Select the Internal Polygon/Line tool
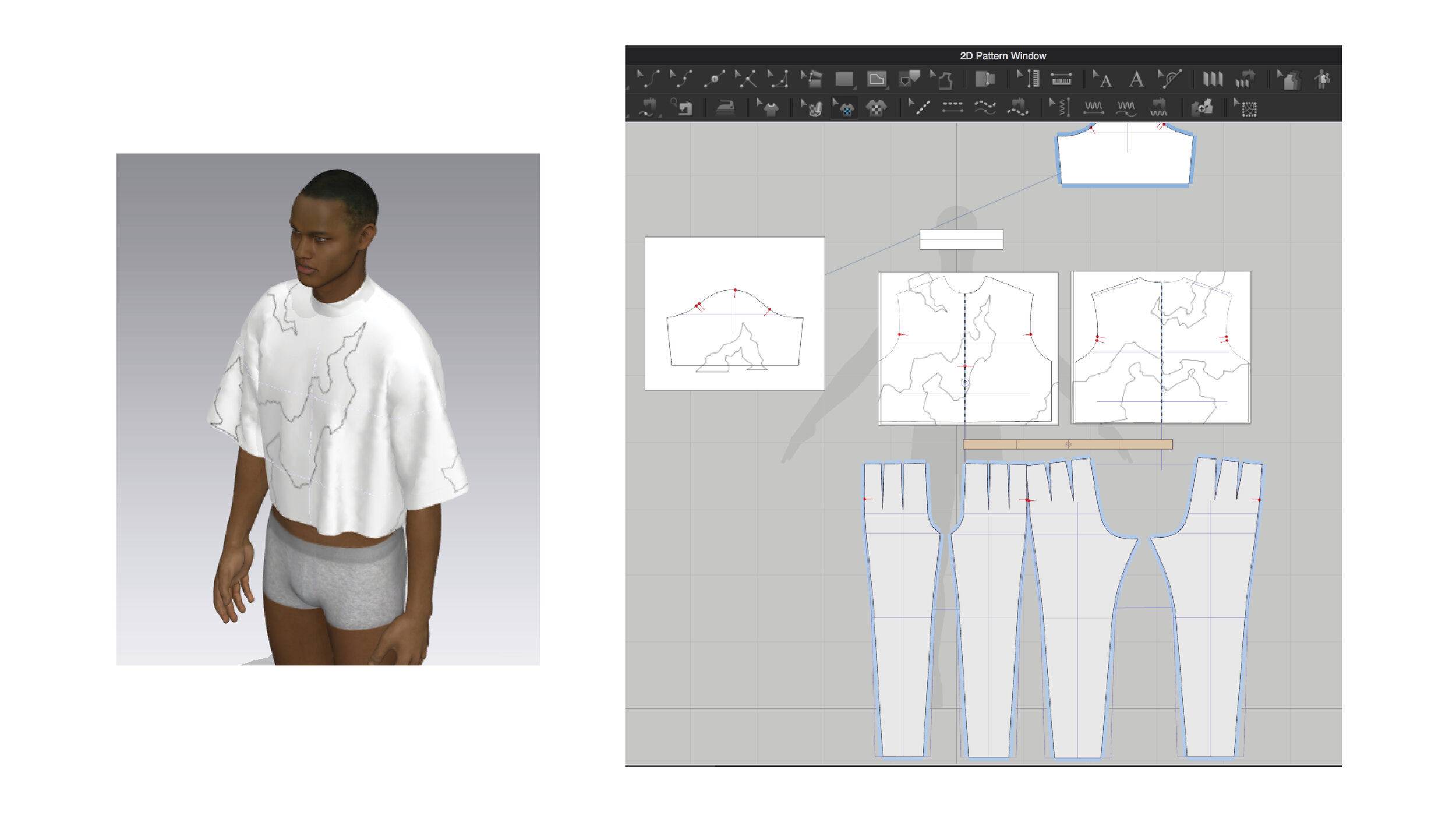 (877, 79)
